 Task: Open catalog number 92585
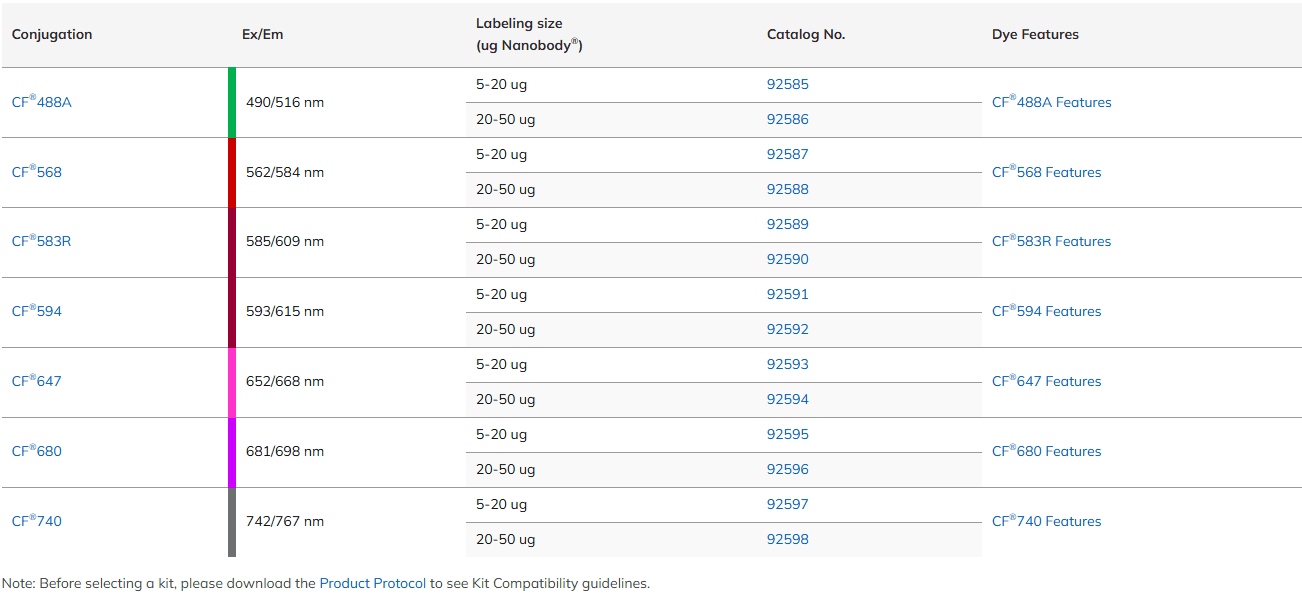pyautogui.click(x=787, y=84)
